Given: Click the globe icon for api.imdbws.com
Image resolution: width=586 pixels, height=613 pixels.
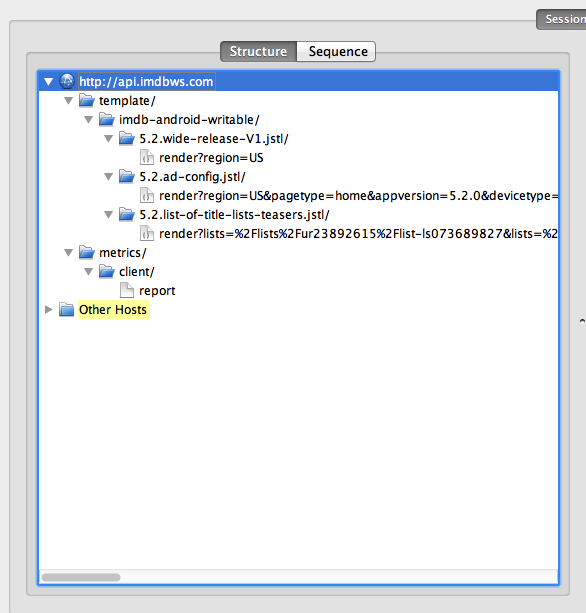Looking at the screenshot, I should tap(67, 81).
